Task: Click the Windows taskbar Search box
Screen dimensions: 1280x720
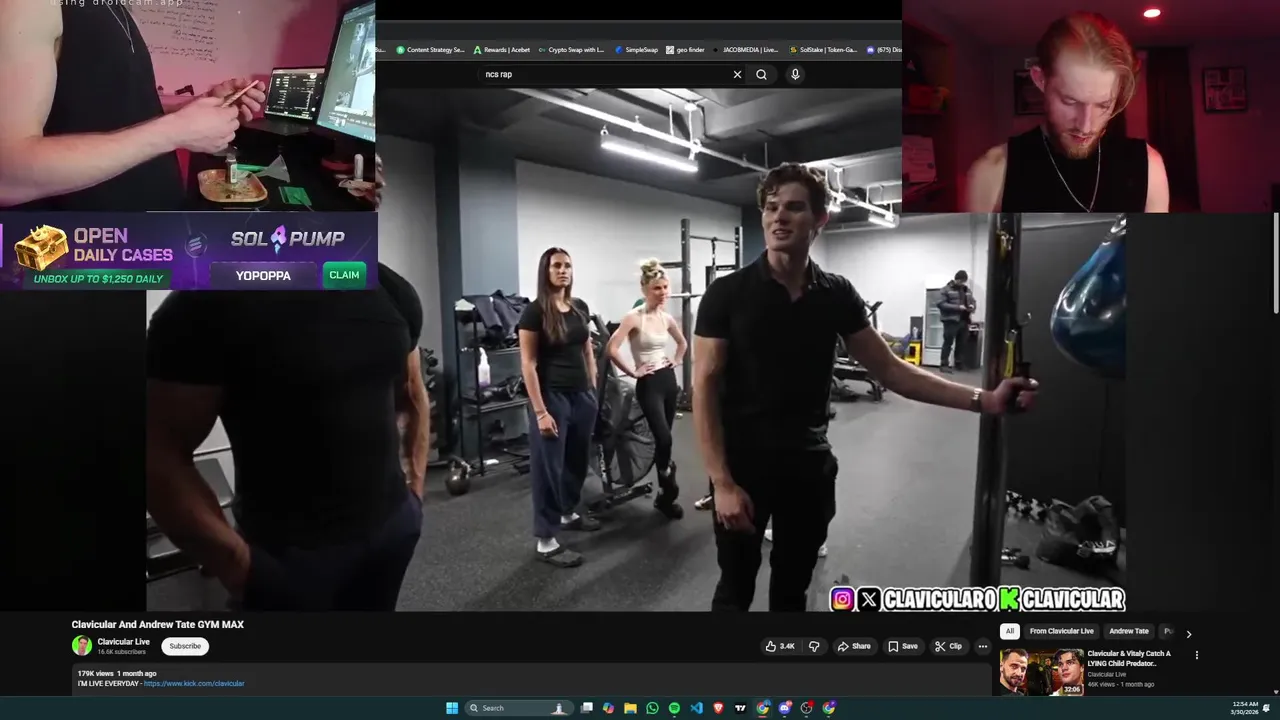Action: click(x=519, y=708)
